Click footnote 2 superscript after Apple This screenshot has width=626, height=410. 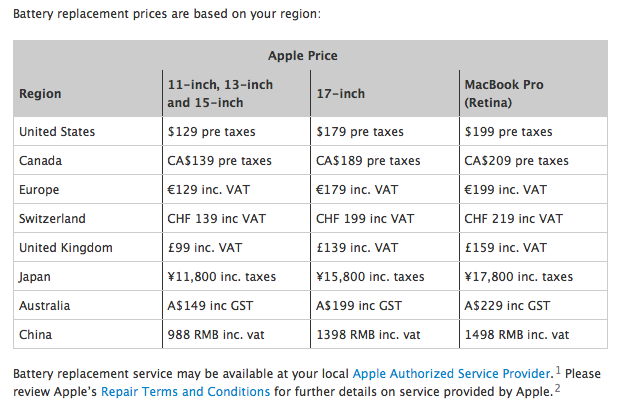pyautogui.click(x=558, y=389)
